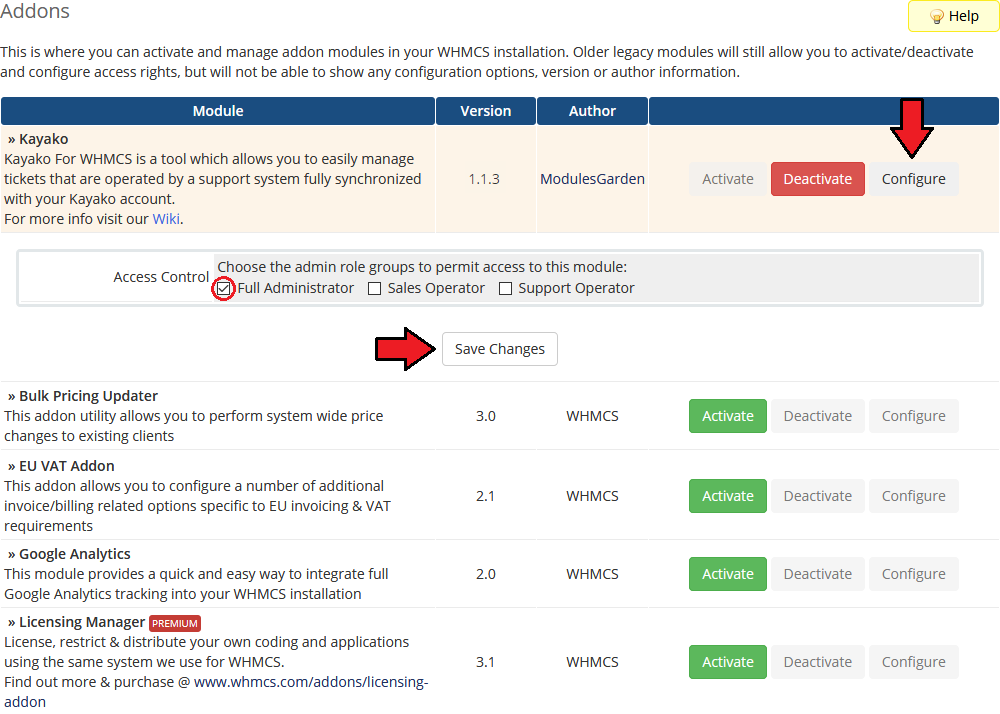Activate the Bulk Pricing Updater addon
Viewport: 1000px width, 714px height.
(x=728, y=416)
